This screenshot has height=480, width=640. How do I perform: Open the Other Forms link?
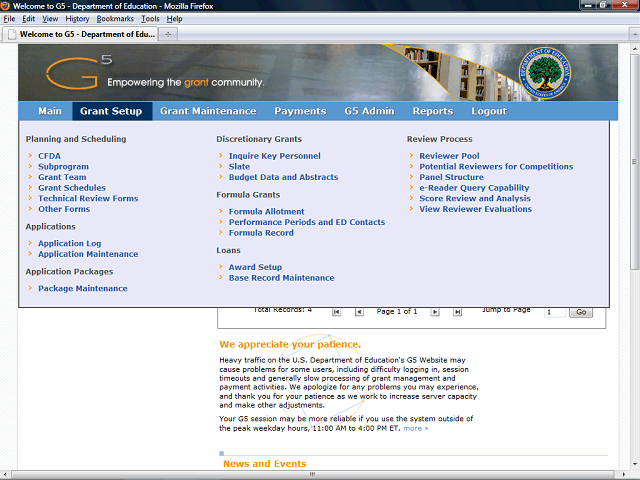tap(64, 209)
